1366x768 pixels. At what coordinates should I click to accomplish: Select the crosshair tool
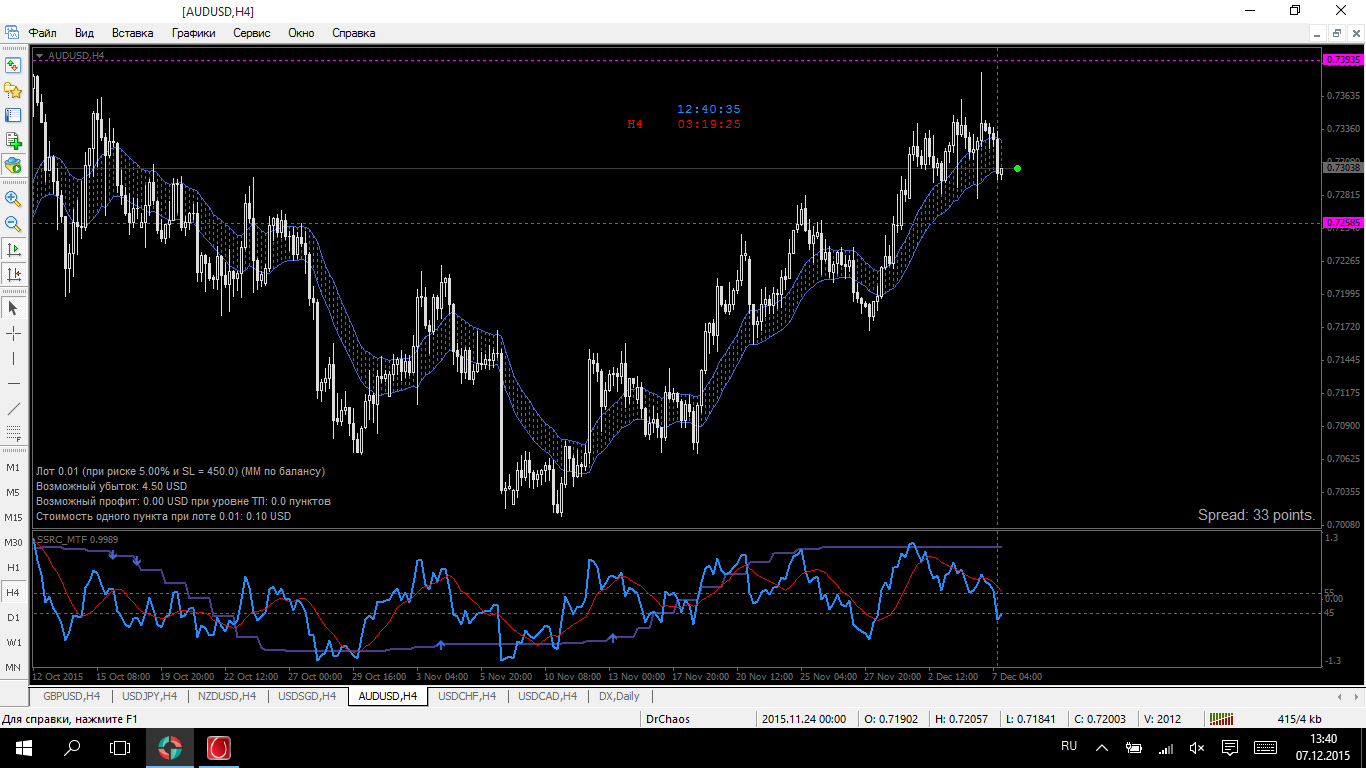click(x=13, y=333)
